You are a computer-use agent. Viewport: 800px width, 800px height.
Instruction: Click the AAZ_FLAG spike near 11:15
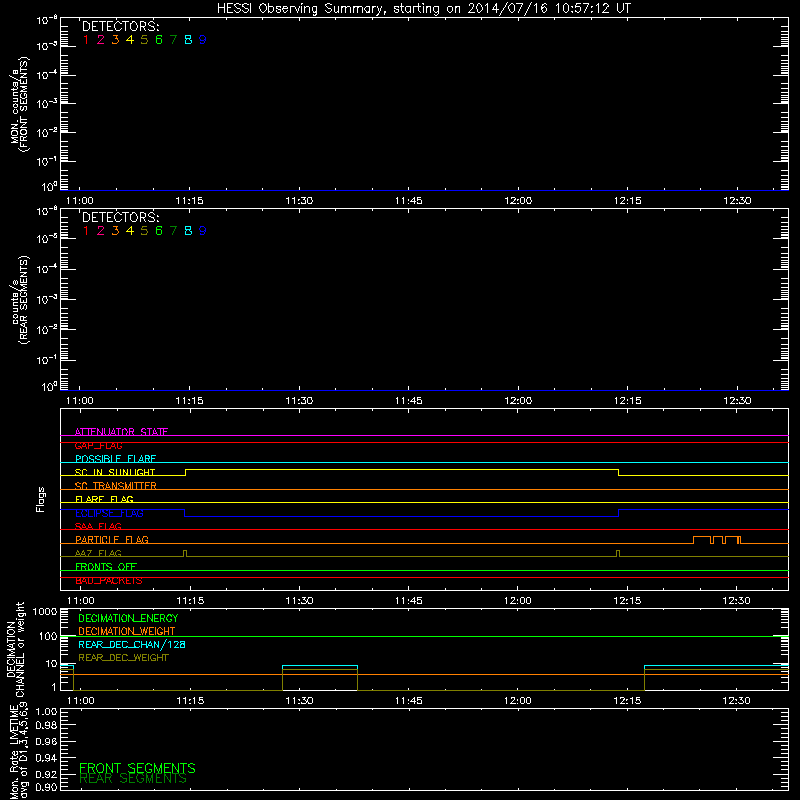point(185,553)
